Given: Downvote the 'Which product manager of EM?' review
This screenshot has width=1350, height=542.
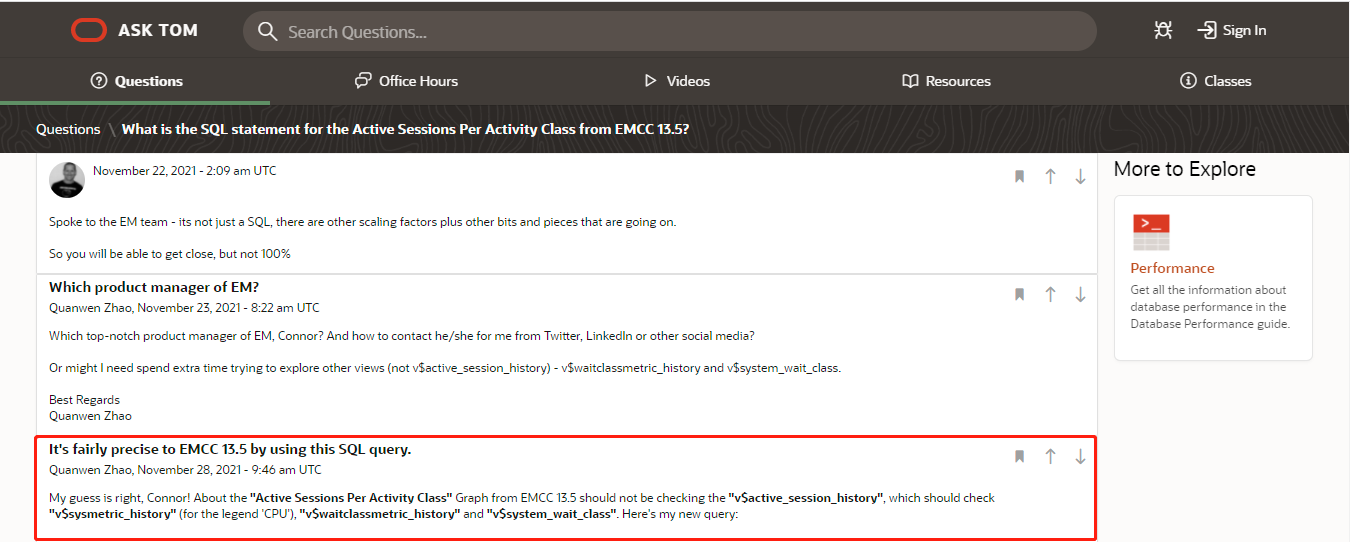Looking at the screenshot, I should coord(1080,294).
